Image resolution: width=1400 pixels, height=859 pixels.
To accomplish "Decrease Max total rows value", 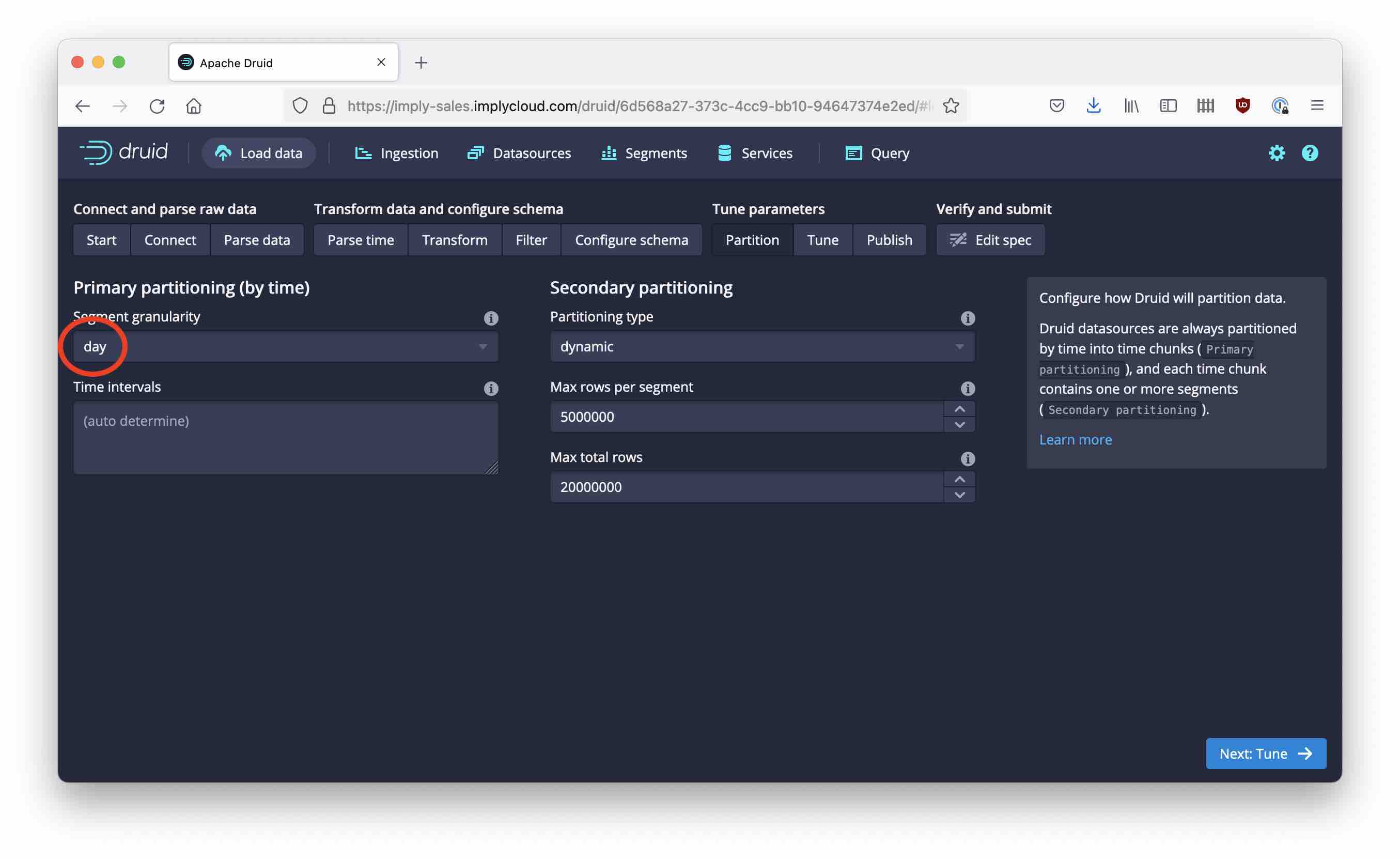I will (959, 495).
